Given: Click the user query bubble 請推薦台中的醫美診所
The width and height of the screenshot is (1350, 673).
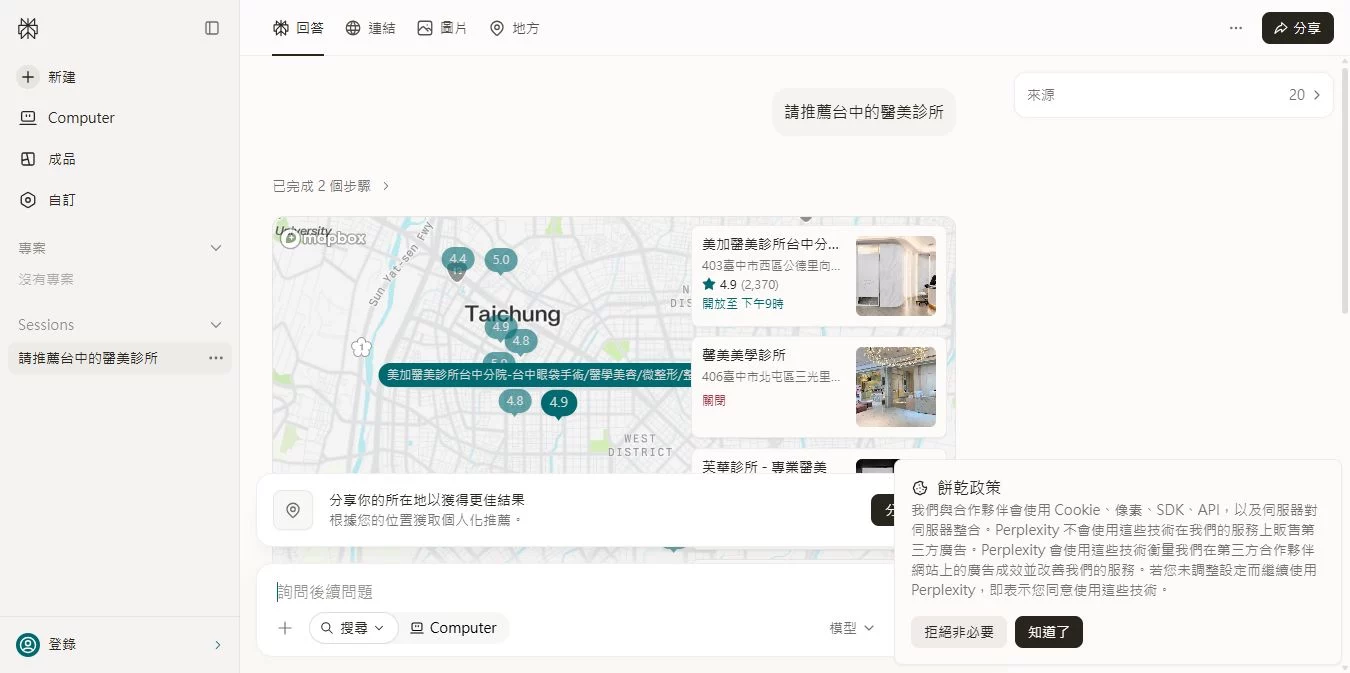Looking at the screenshot, I should 864,112.
